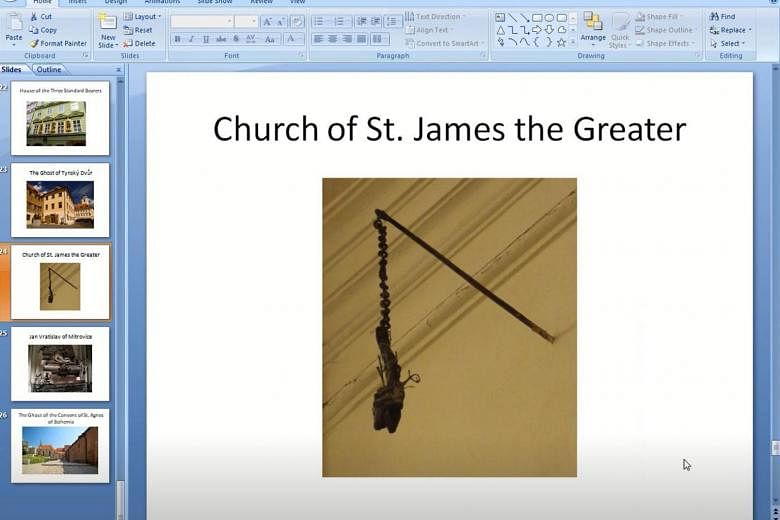Open the Font dialog box launcher
Viewport: 780px width, 520px height.
[301, 56]
